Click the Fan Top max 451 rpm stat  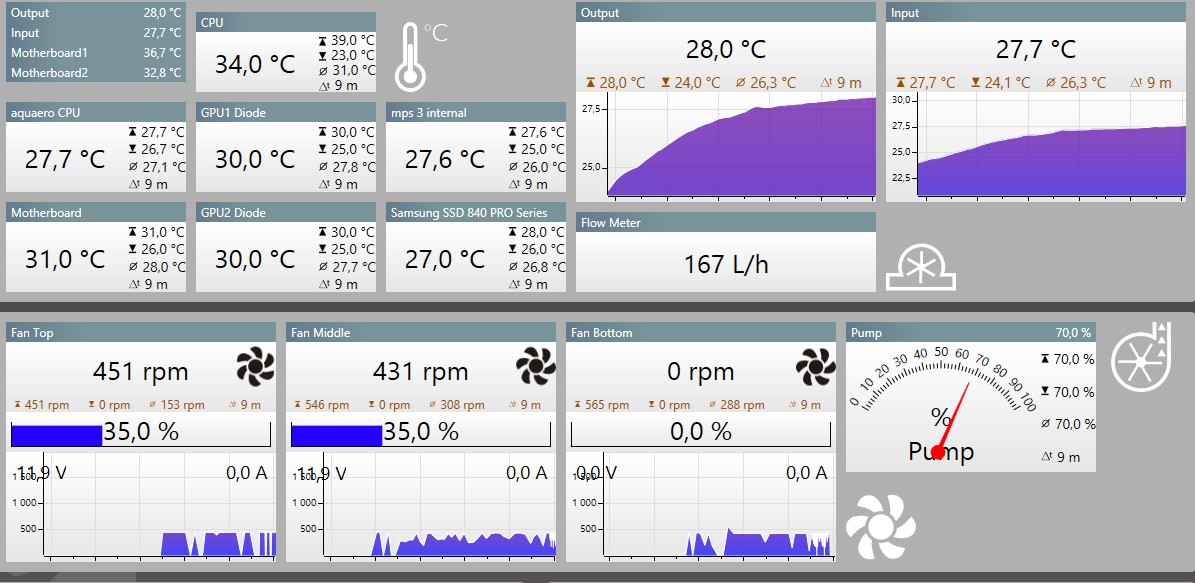point(41,405)
